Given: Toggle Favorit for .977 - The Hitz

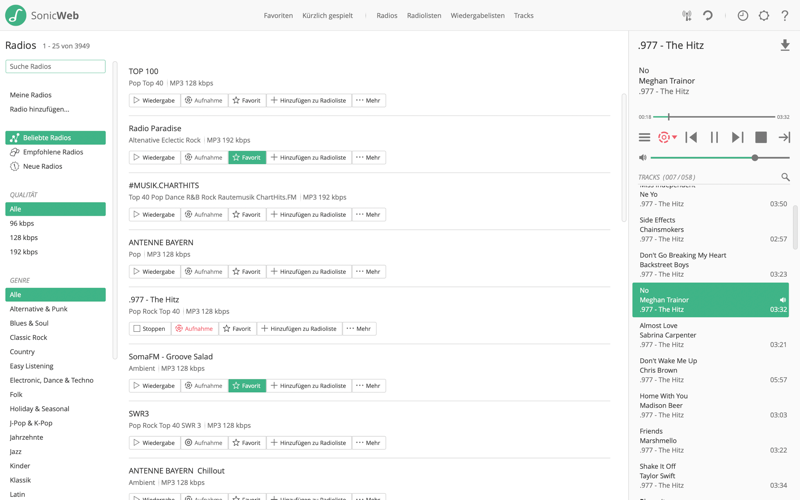Looking at the screenshot, I should tap(238, 329).
